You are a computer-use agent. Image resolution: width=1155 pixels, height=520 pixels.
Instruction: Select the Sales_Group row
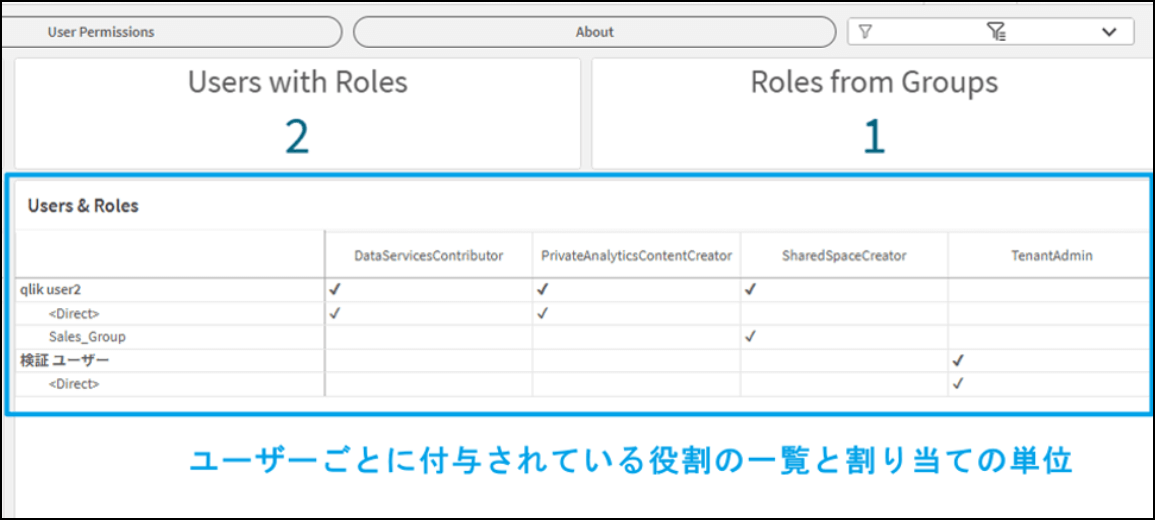(x=87, y=337)
